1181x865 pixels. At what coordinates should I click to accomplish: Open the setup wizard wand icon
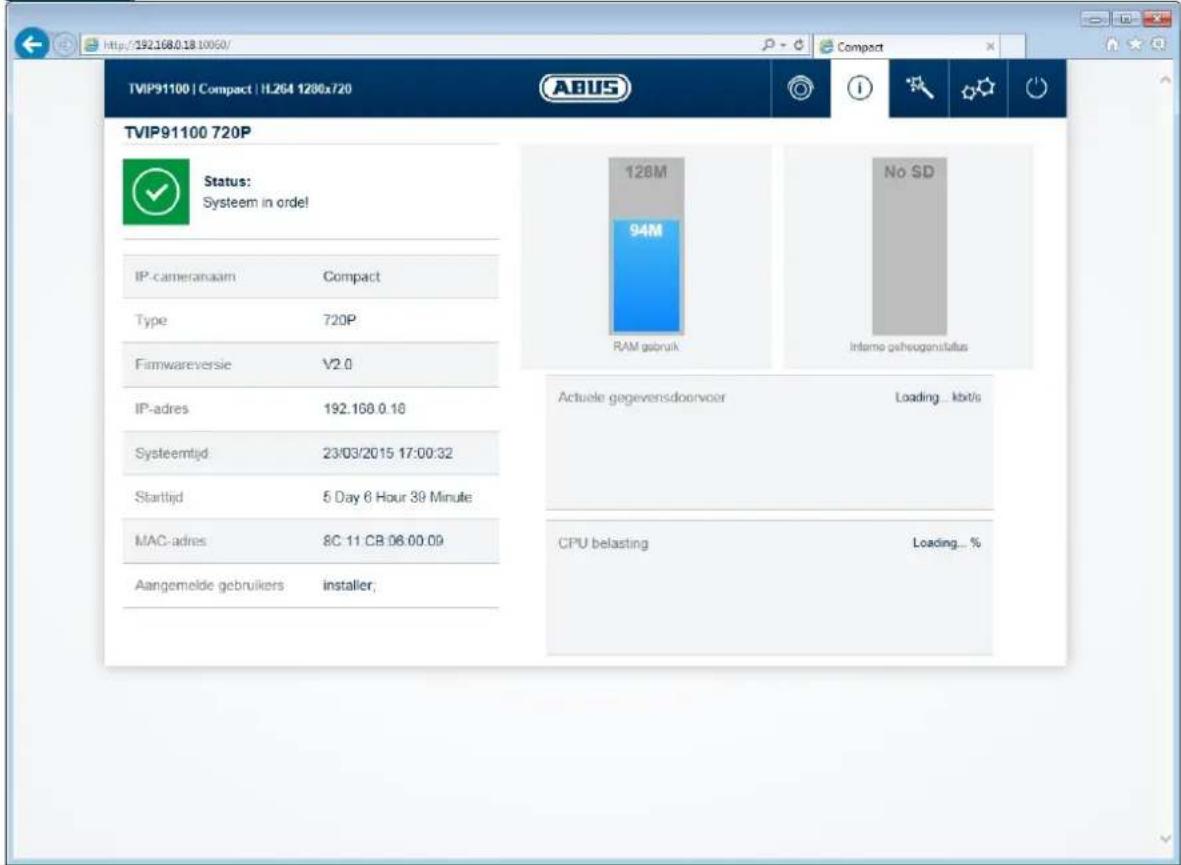click(919, 89)
